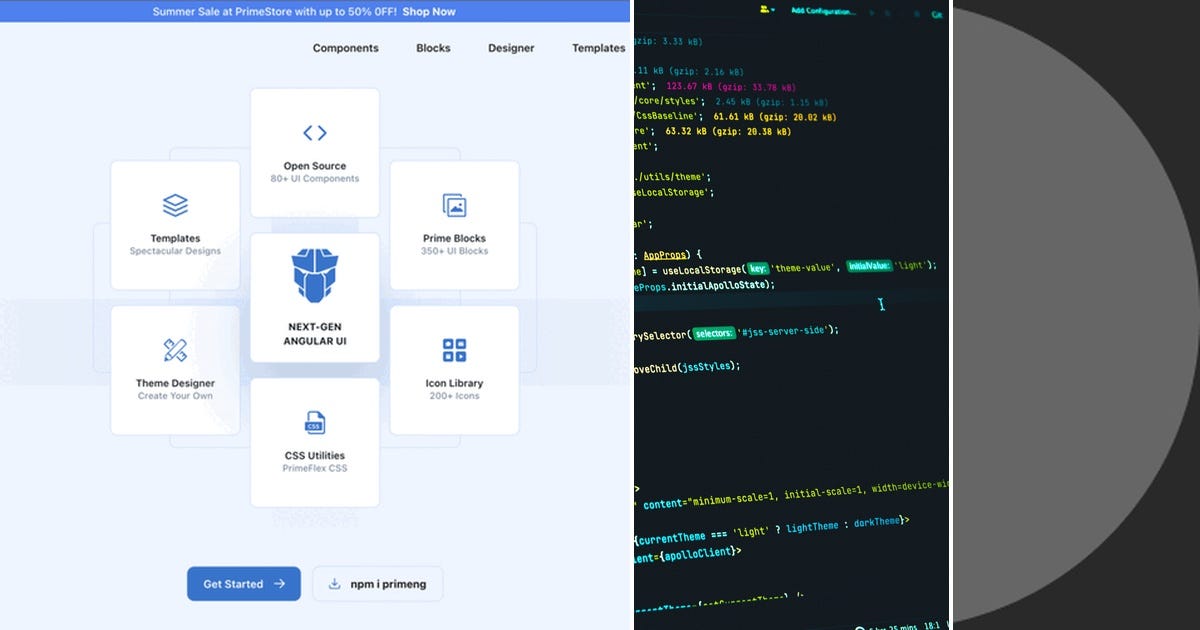The width and height of the screenshot is (1200, 630).
Task: Click the Prime Blocks photos icon
Action: pyautogui.click(x=454, y=203)
